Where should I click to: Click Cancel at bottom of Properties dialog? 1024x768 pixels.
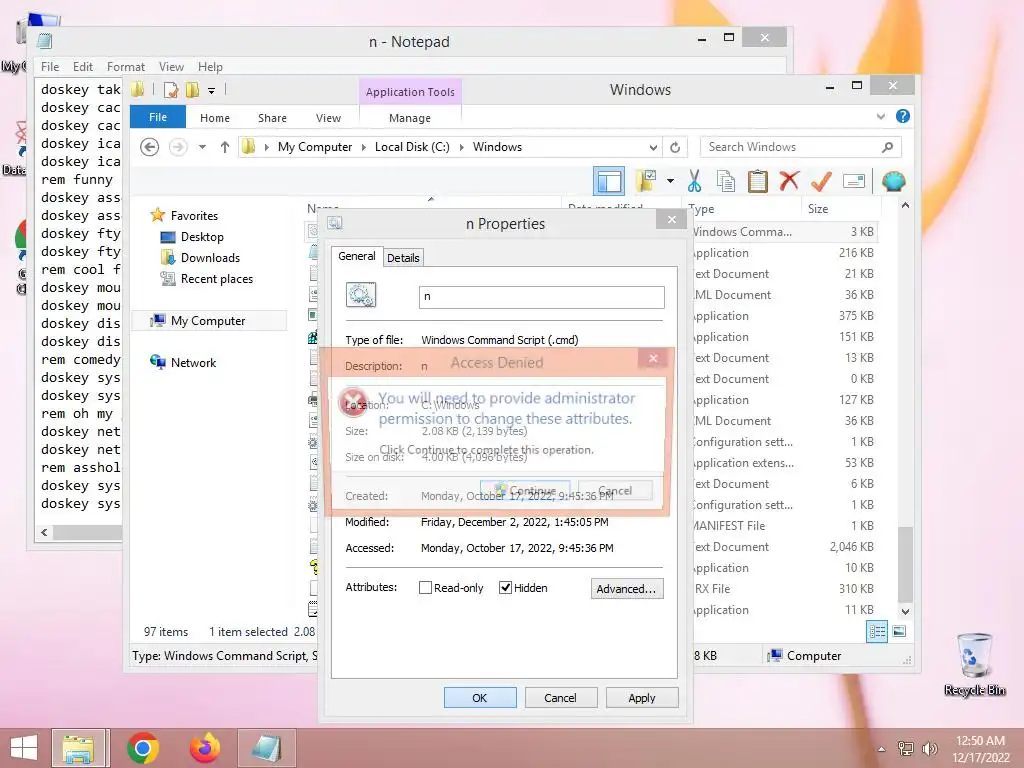(x=560, y=698)
